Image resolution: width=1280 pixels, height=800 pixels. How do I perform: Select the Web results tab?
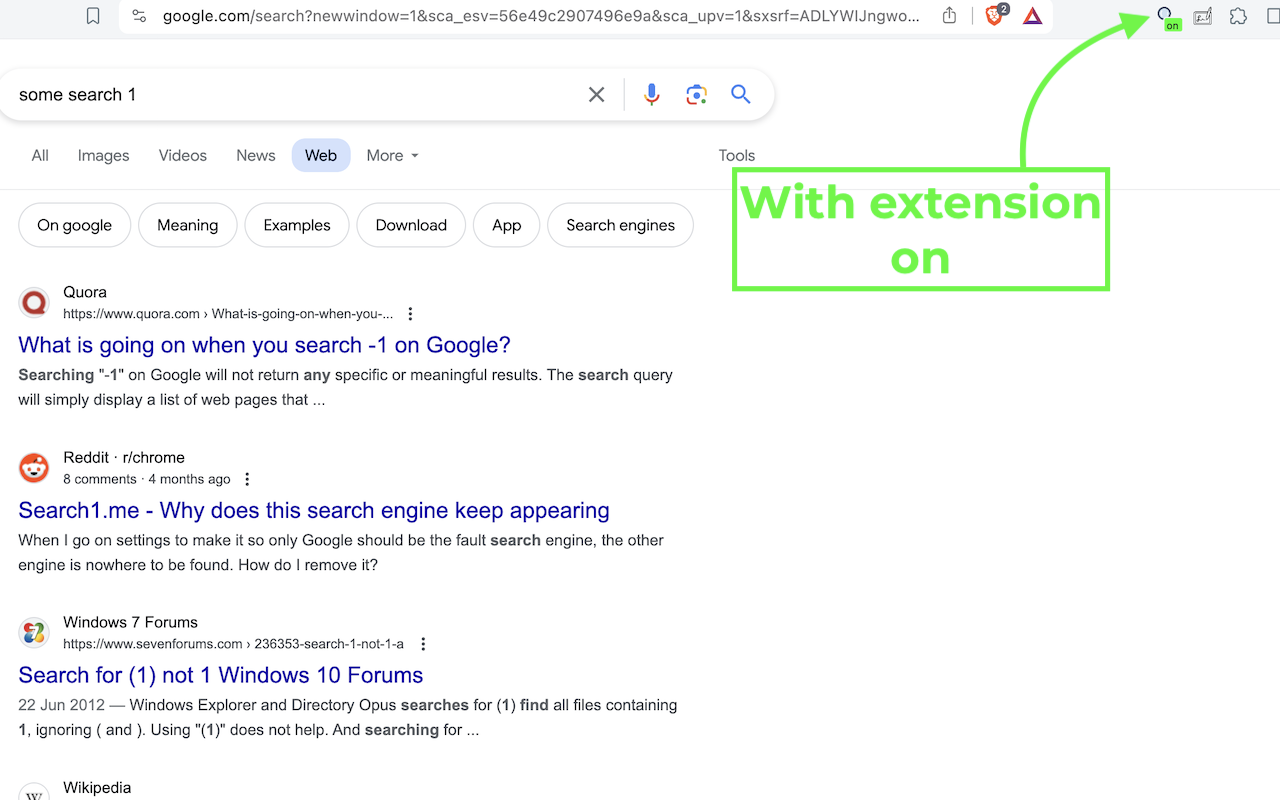(321, 155)
